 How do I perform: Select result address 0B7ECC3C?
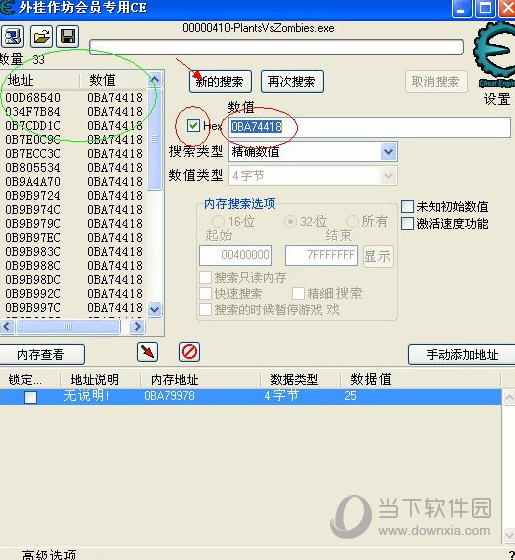tap(33, 154)
